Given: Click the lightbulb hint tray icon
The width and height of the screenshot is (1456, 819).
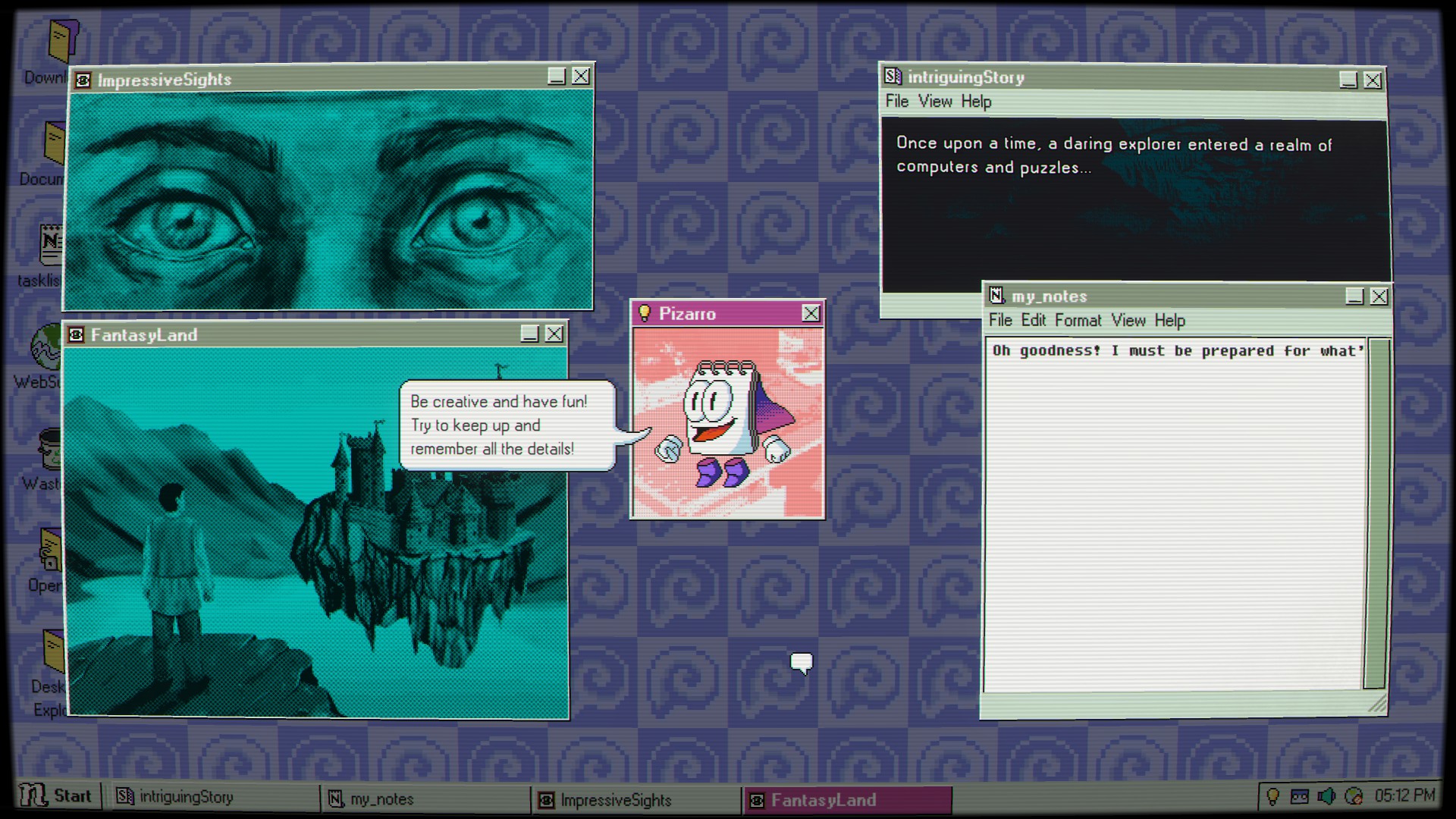Looking at the screenshot, I should pyautogui.click(x=1272, y=796).
